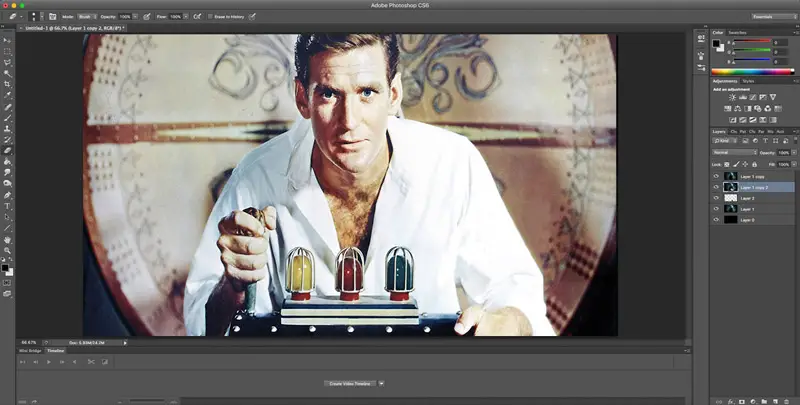Select the Pen tool
The height and width of the screenshot is (405, 800).
(x=7, y=195)
